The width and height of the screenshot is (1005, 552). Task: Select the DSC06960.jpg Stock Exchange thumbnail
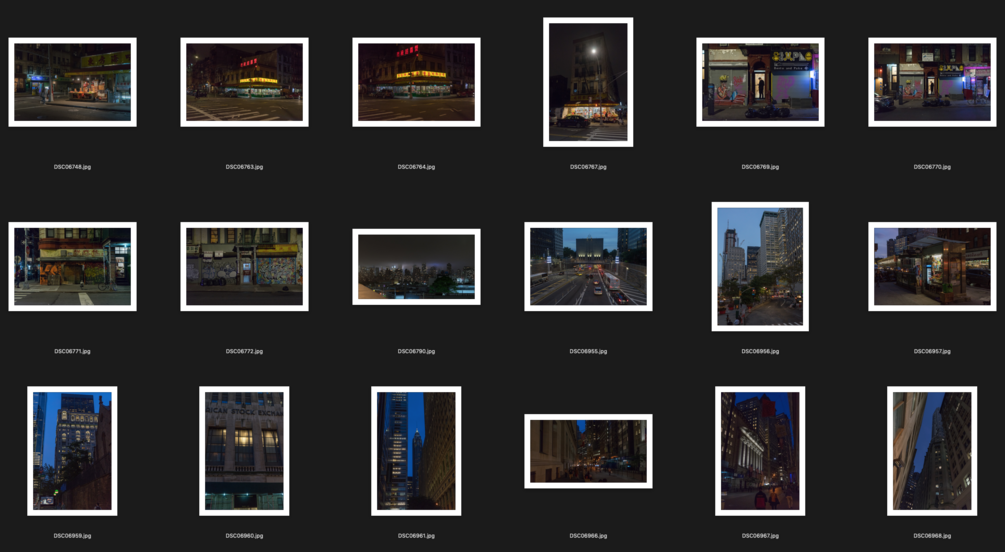point(244,451)
